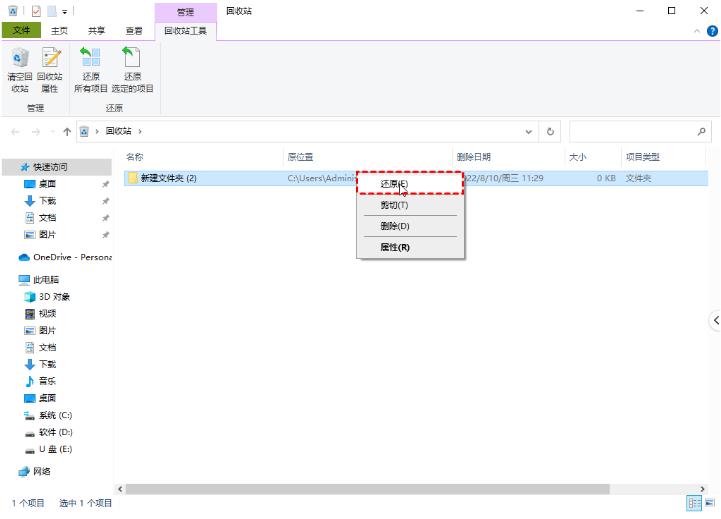Choose 还原(E) in context menu

410,184
